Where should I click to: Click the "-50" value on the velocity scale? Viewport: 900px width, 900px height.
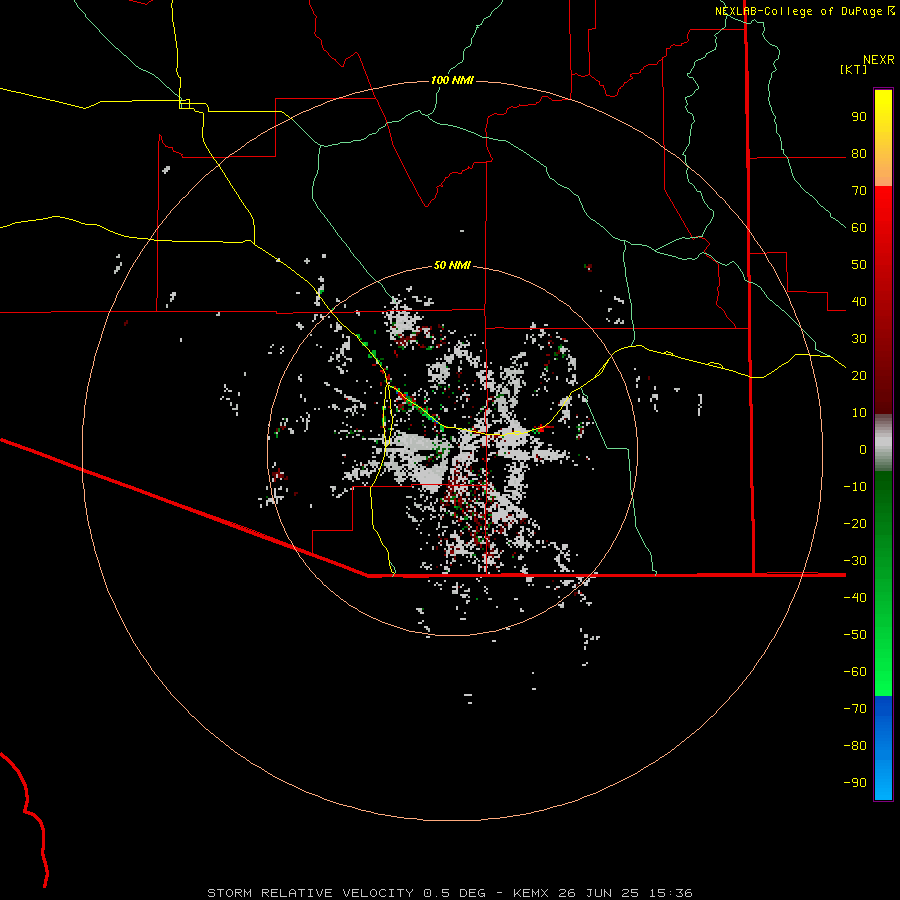coord(855,635)
